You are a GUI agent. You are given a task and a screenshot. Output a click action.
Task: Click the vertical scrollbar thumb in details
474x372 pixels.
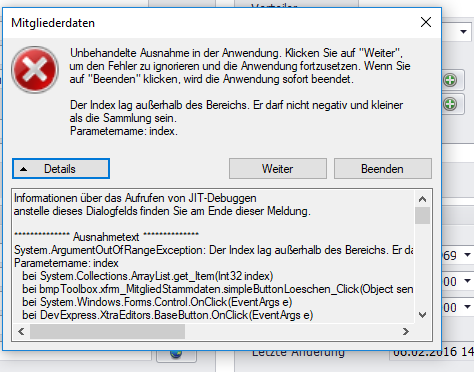[x=422, y=215]
